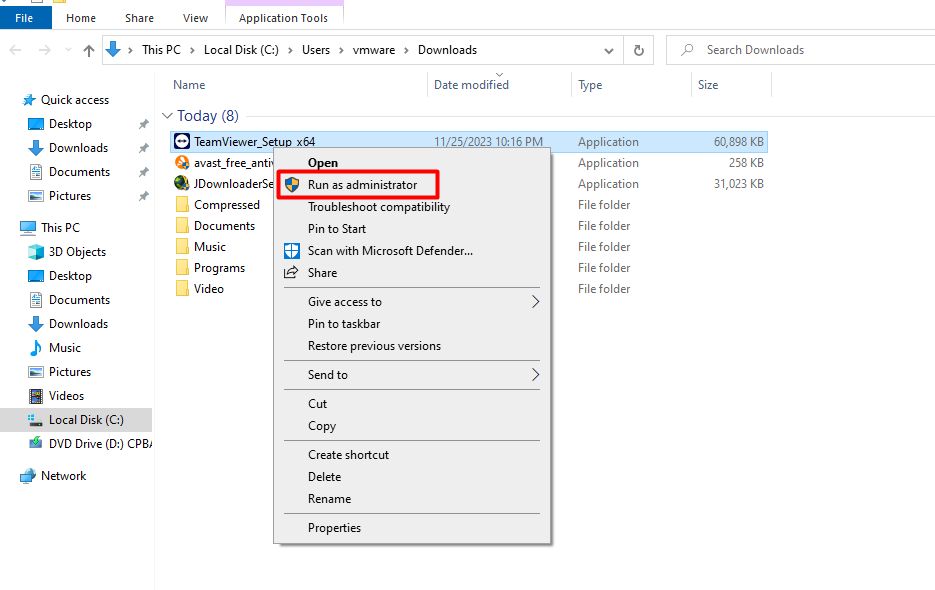The width and height of the screenshot is (935, 590).
Task: Select the Video folder icon
Action: (x=182, y=289)
